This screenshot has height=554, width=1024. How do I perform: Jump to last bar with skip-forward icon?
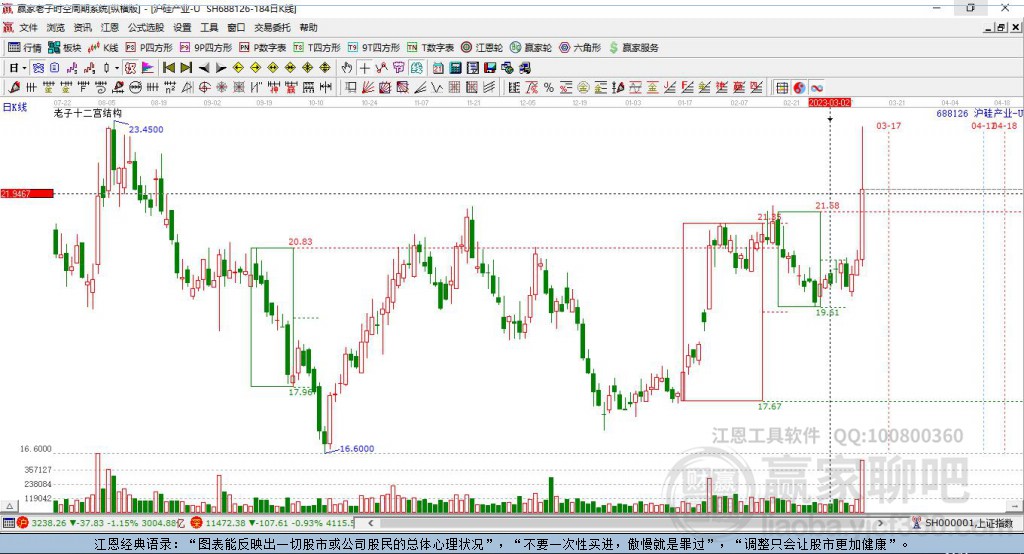tap(186, 68)
